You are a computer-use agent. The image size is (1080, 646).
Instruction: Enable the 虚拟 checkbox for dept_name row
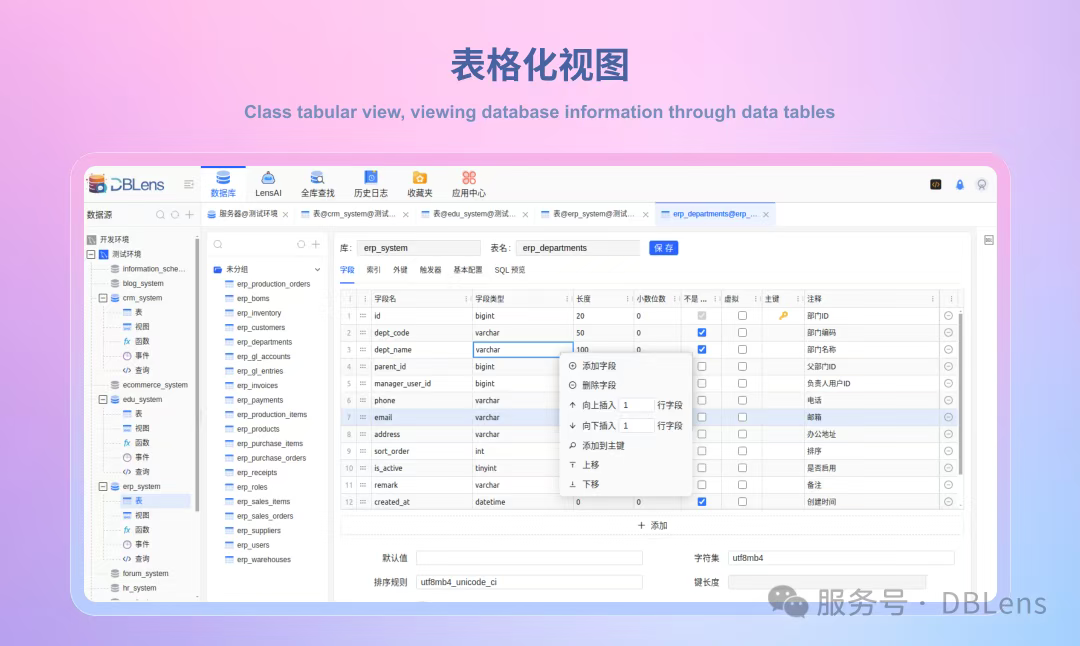743,348
